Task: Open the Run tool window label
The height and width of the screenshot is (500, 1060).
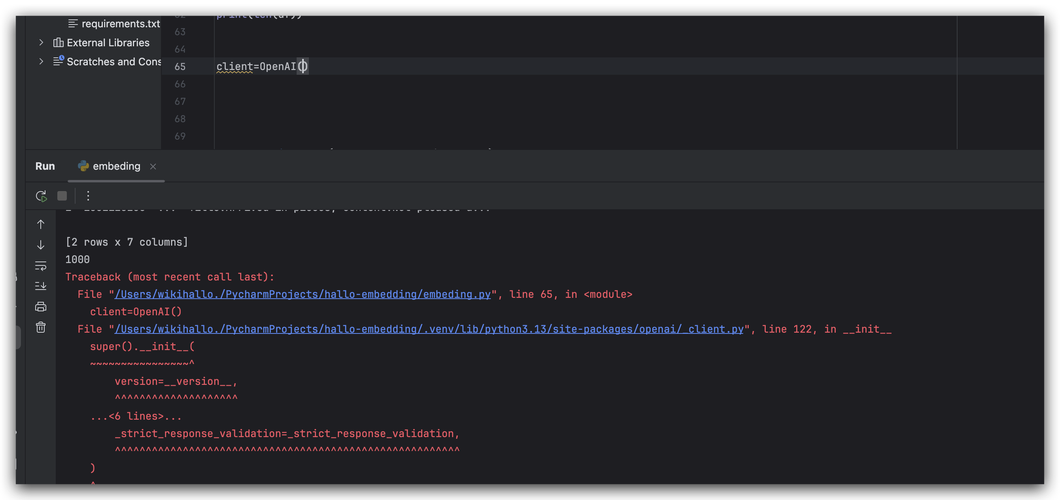Action: [45, 166]
